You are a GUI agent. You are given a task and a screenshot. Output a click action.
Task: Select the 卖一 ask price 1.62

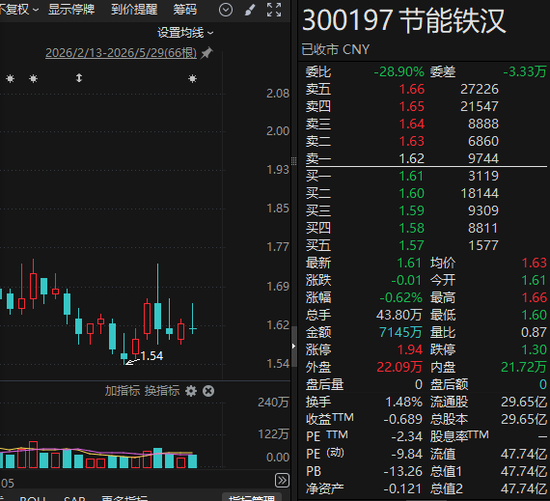click(412, 159)
